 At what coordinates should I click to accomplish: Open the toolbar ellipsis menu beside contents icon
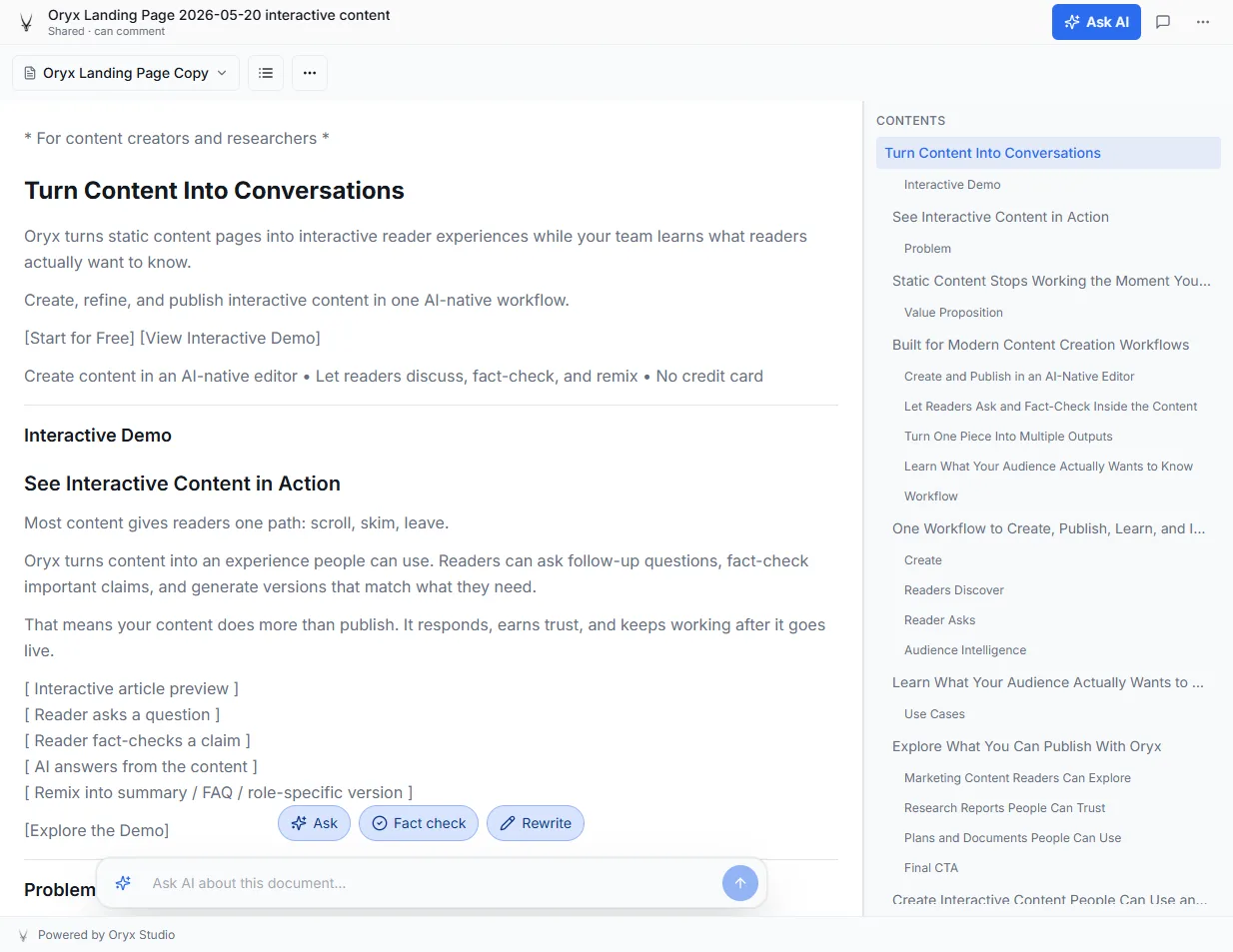pos(310,73)
